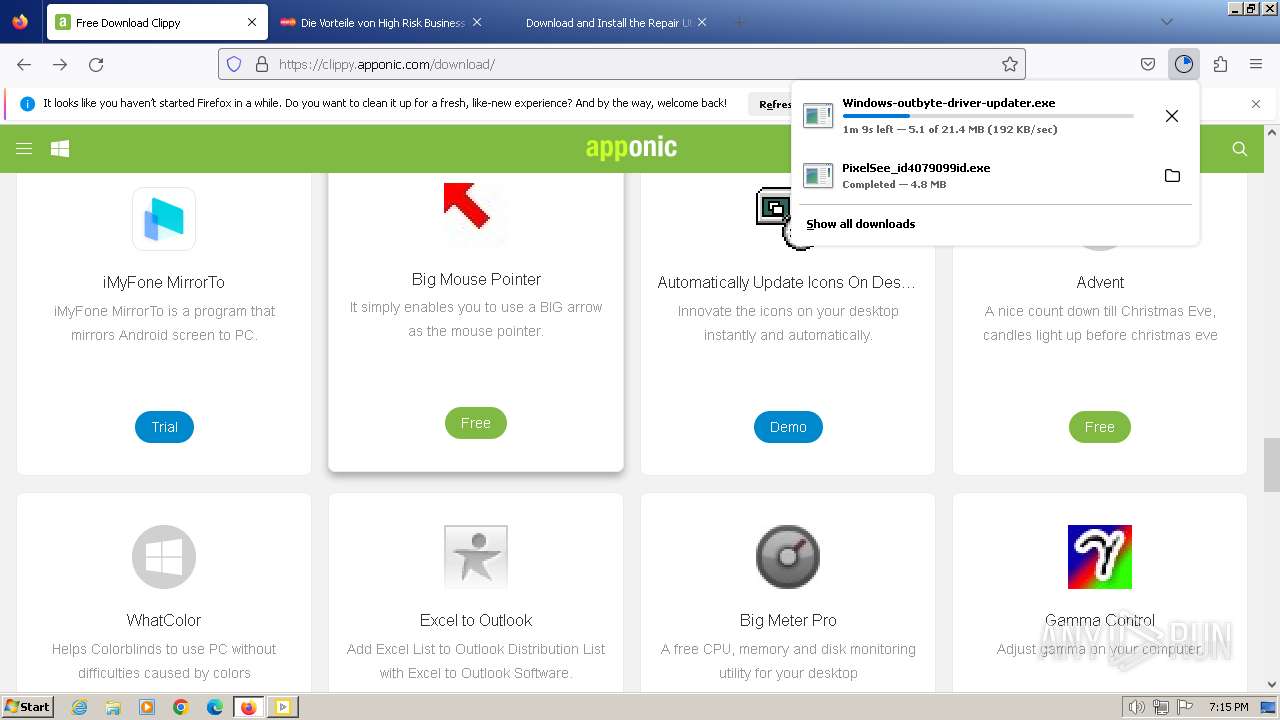Viewport: 1280px width, 720px height.
Task: Open File Explorer from taskbar
Action: [x=113, y=707]
